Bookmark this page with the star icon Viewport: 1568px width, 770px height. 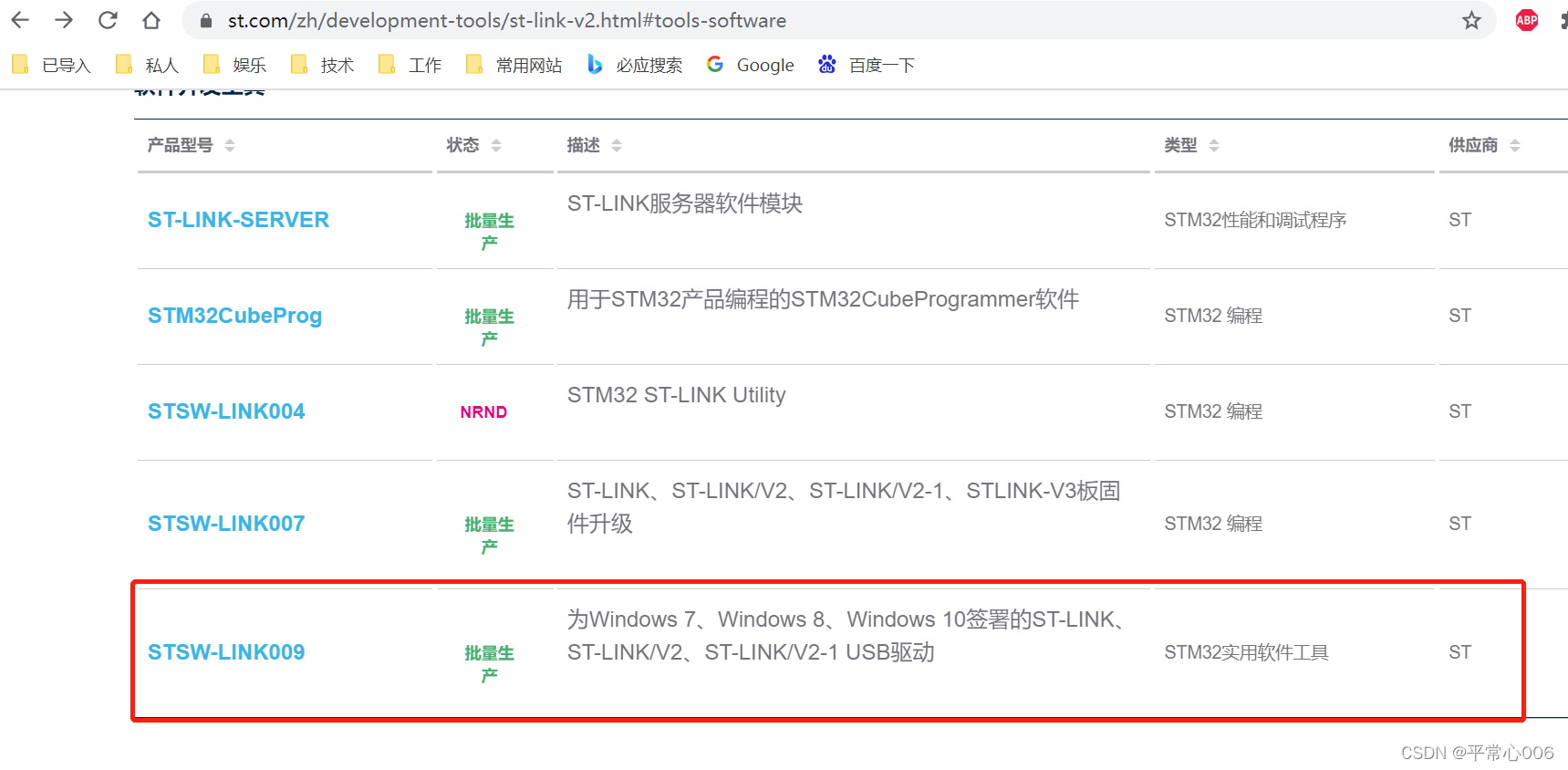click(x=1471, y=20)
